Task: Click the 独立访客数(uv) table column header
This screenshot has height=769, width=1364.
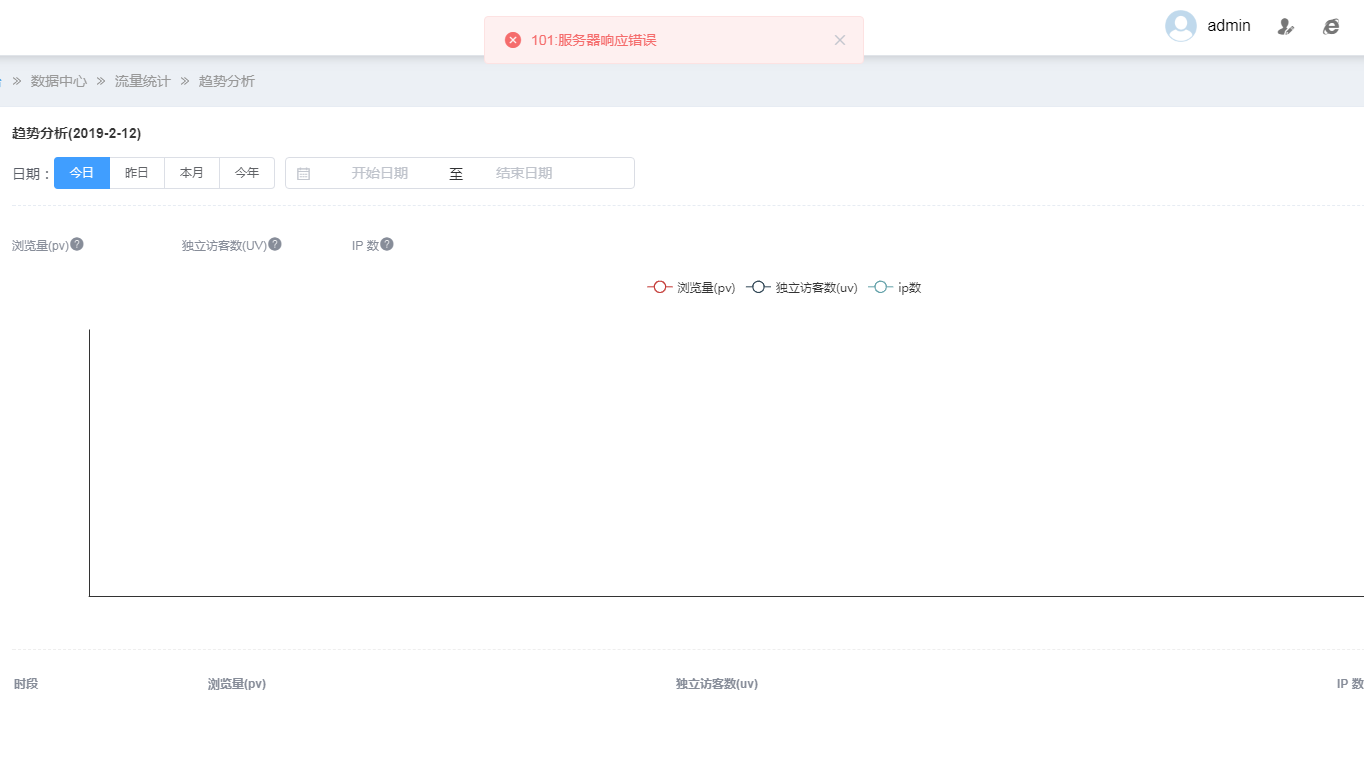Action: [717, 684]
